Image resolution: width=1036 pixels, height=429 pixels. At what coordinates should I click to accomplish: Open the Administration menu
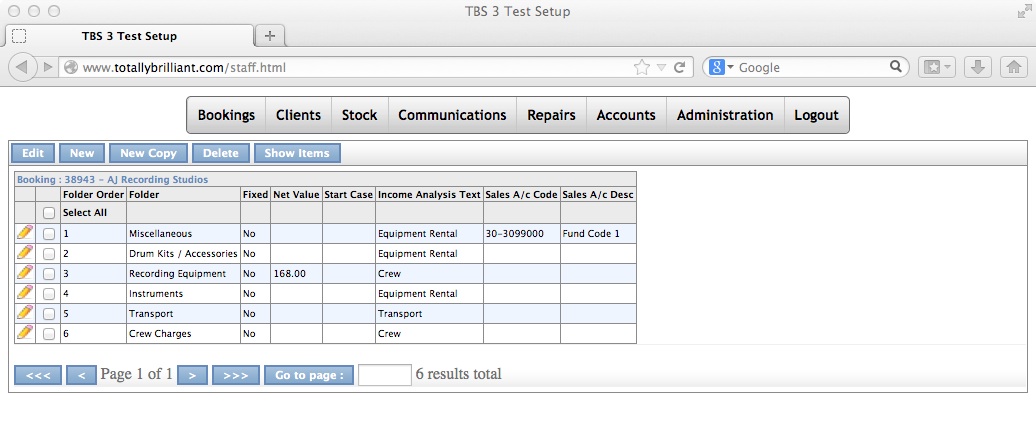point(725,115)
